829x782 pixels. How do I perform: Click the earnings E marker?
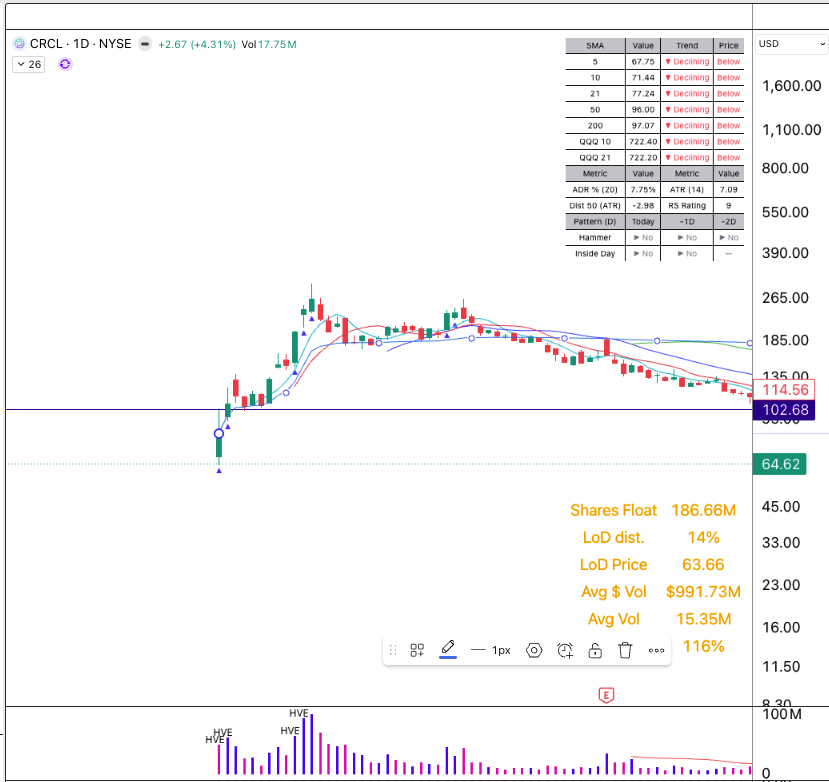pyautogui.click(x=606, y=695)
